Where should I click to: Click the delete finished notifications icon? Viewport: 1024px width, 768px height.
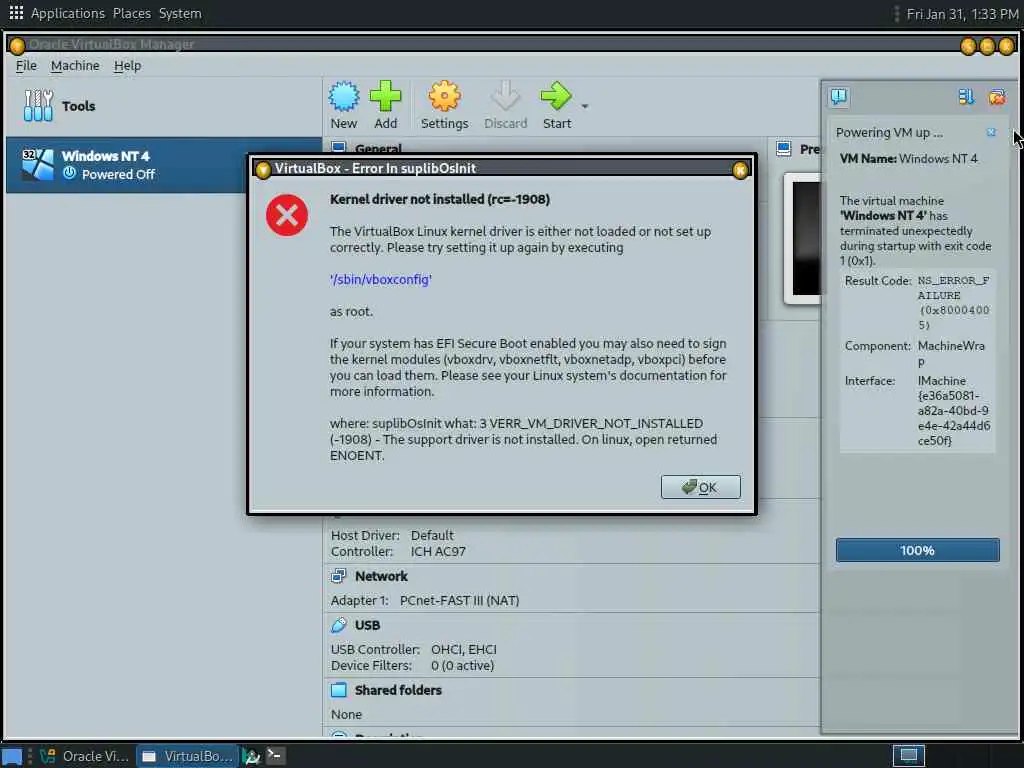(x=997, y=97)
